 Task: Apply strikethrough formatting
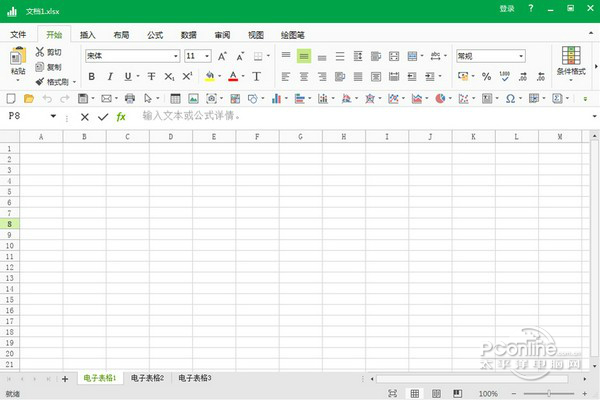click(x=152, y=76)
